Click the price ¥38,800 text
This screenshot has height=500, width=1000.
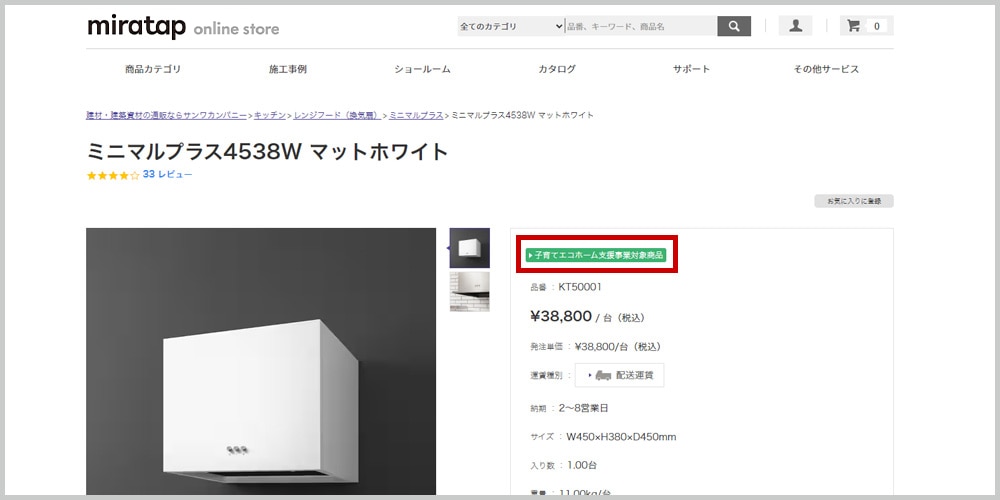point(561,316)
